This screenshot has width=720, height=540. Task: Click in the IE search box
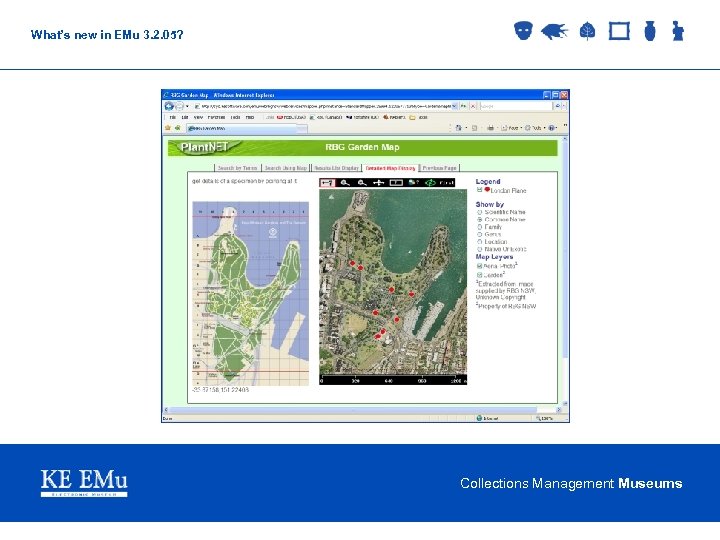[516, 106]
